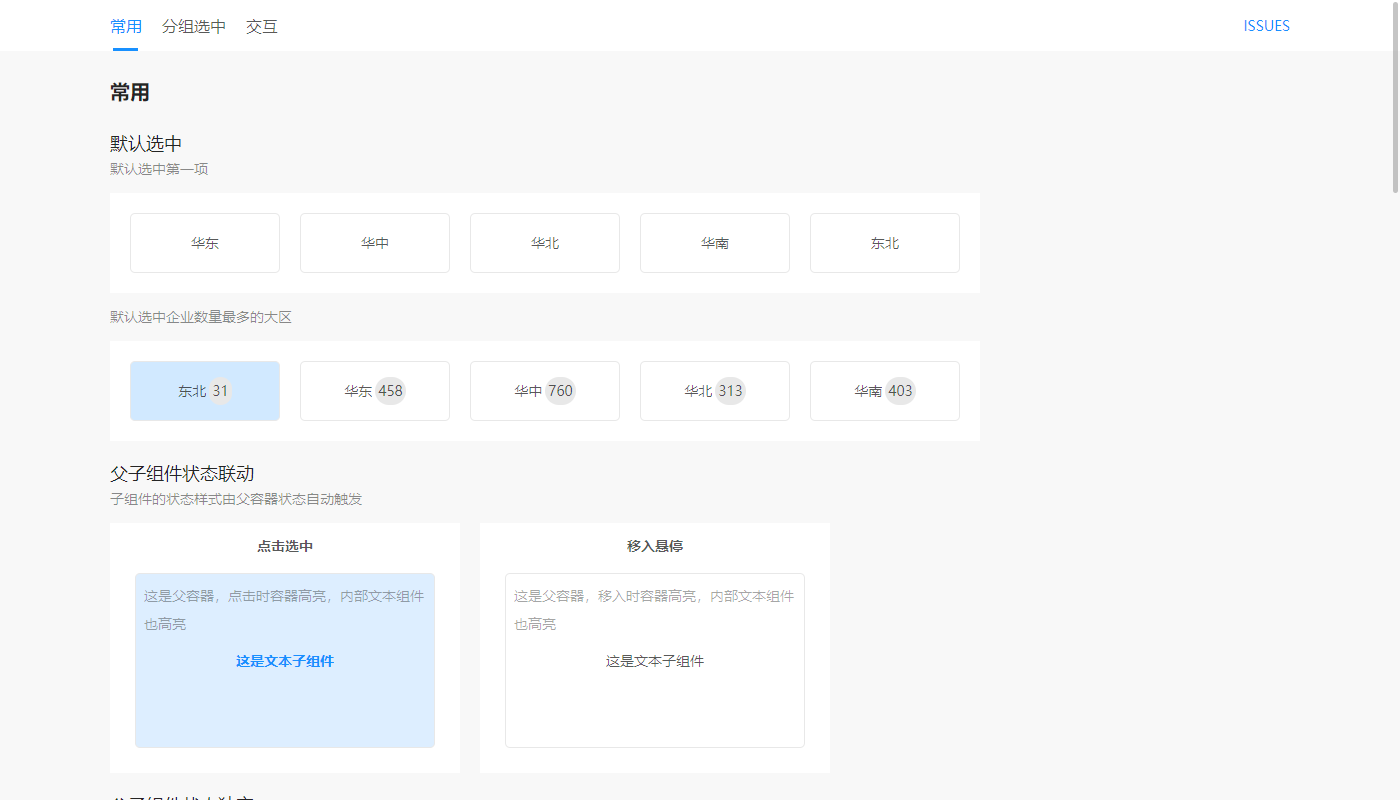Select the 华东 458 region card
Screen dimensions: 1400x800
374,390
